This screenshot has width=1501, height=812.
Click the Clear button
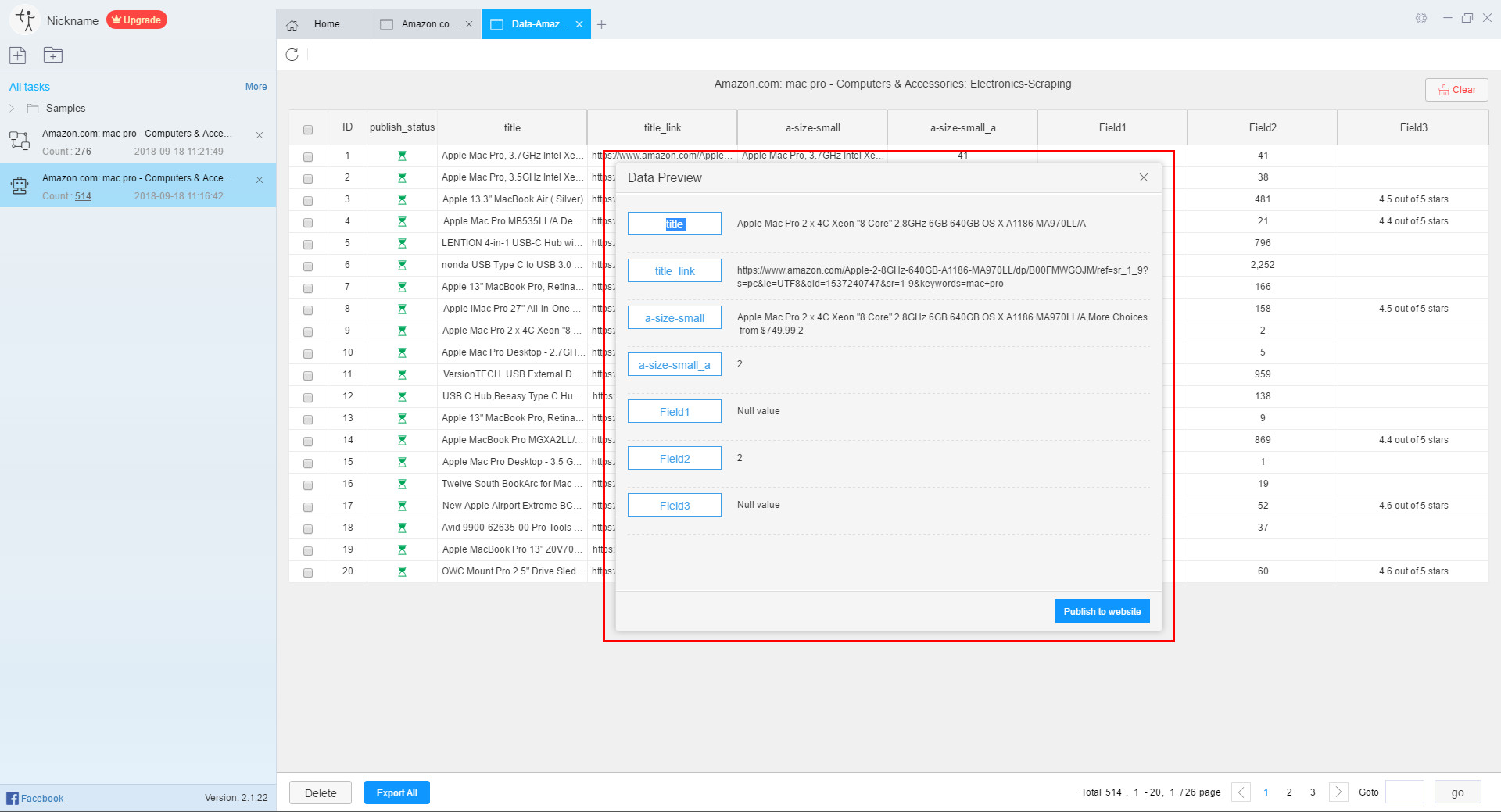[x=1456, y=90]
